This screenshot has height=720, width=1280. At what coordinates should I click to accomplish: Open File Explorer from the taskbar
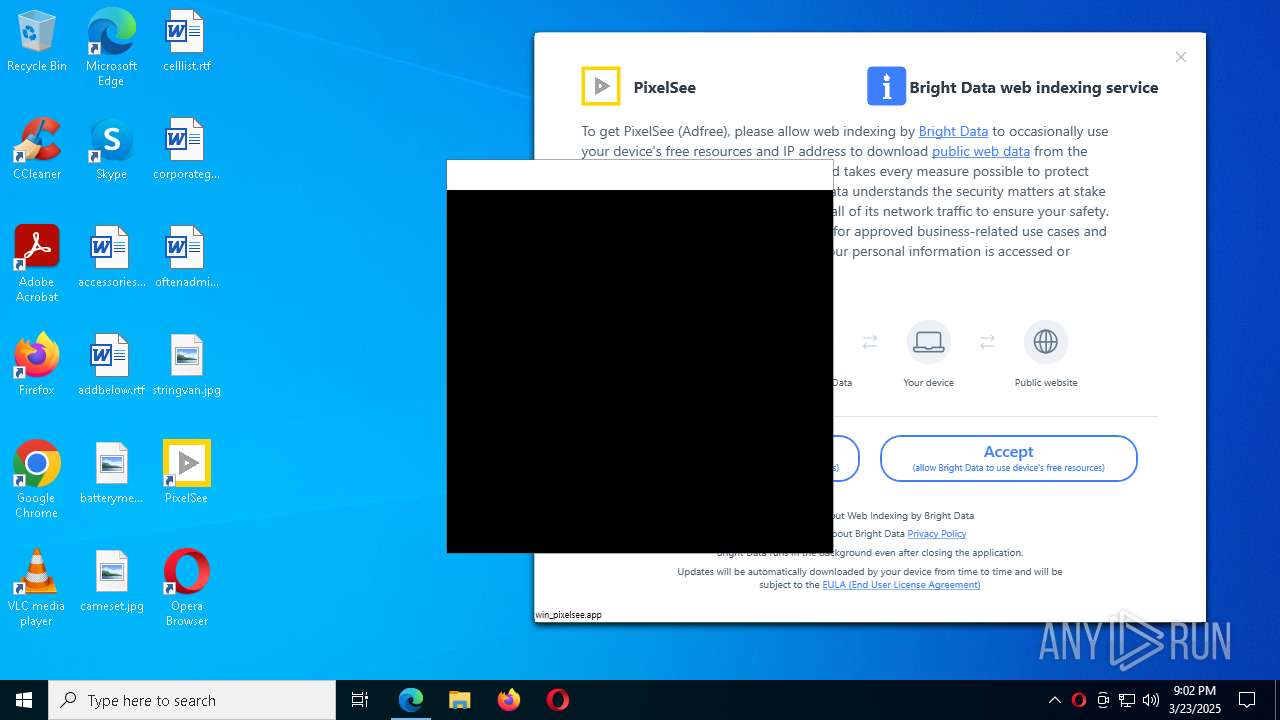[x=459, y=700]
